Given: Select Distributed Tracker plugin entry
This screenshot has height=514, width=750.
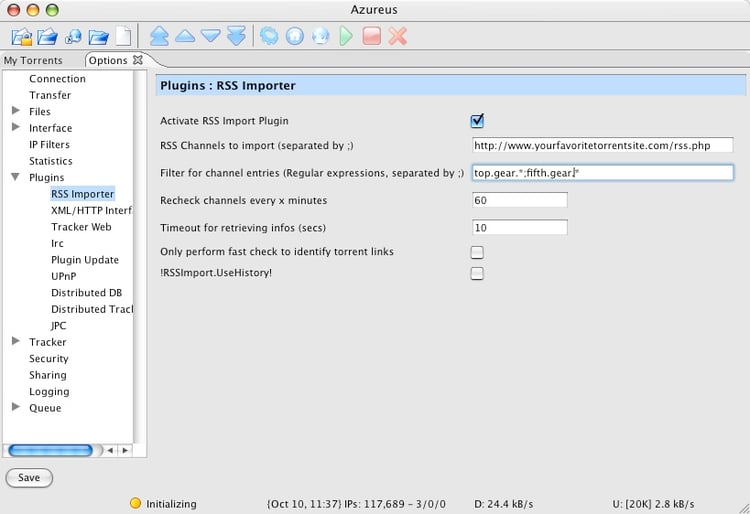Looking at the screenshot, I should [x=92, y=309].
